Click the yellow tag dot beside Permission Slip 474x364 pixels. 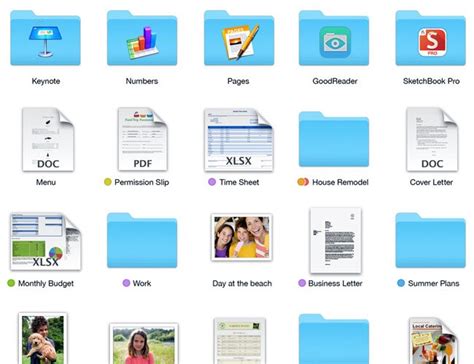pyautogui.click(x=108, y=182)
